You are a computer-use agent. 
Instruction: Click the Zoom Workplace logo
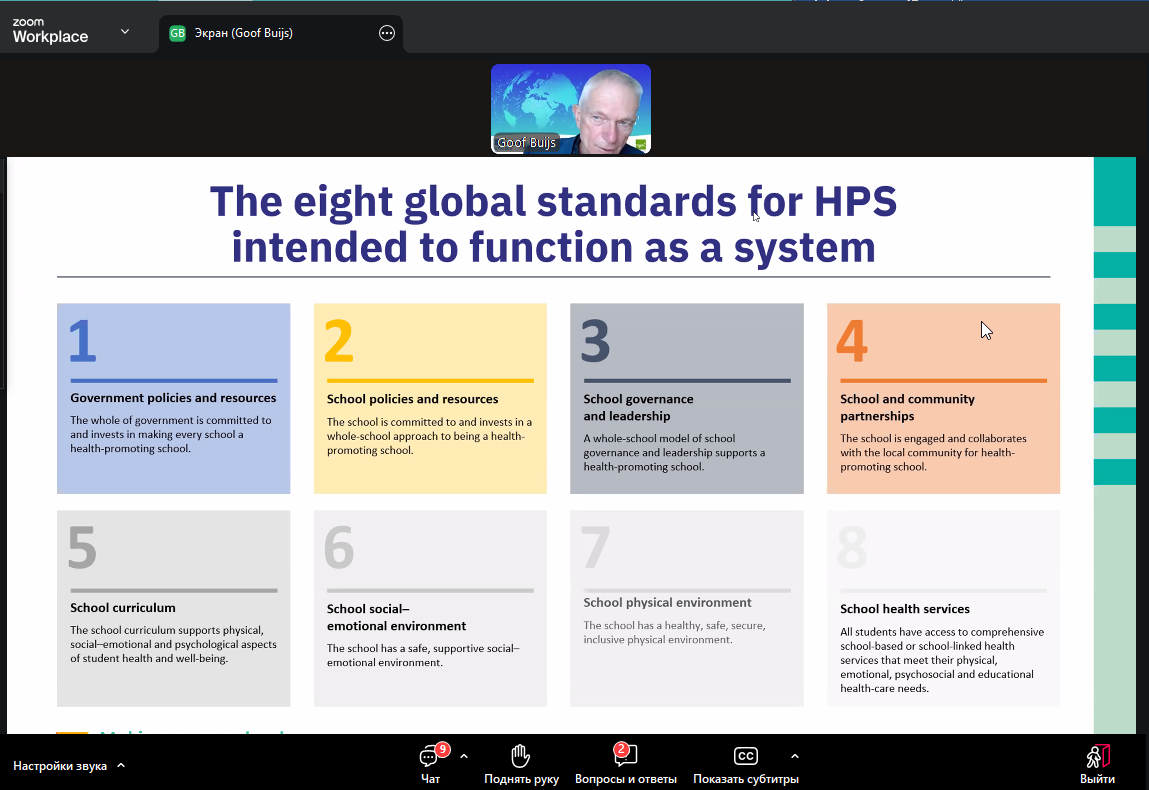[50, 31]
